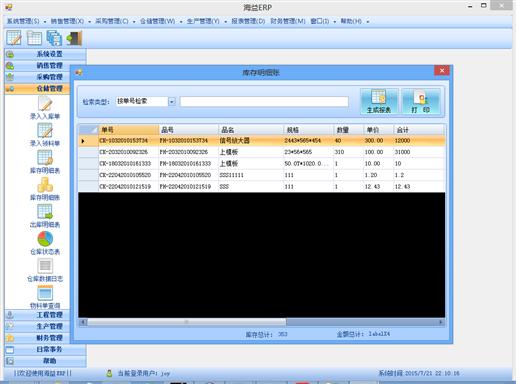The height and width of the screenshot is (384, 516).
Task: Click the blank table toolbar icon
Action: click(x=34, y=38)
